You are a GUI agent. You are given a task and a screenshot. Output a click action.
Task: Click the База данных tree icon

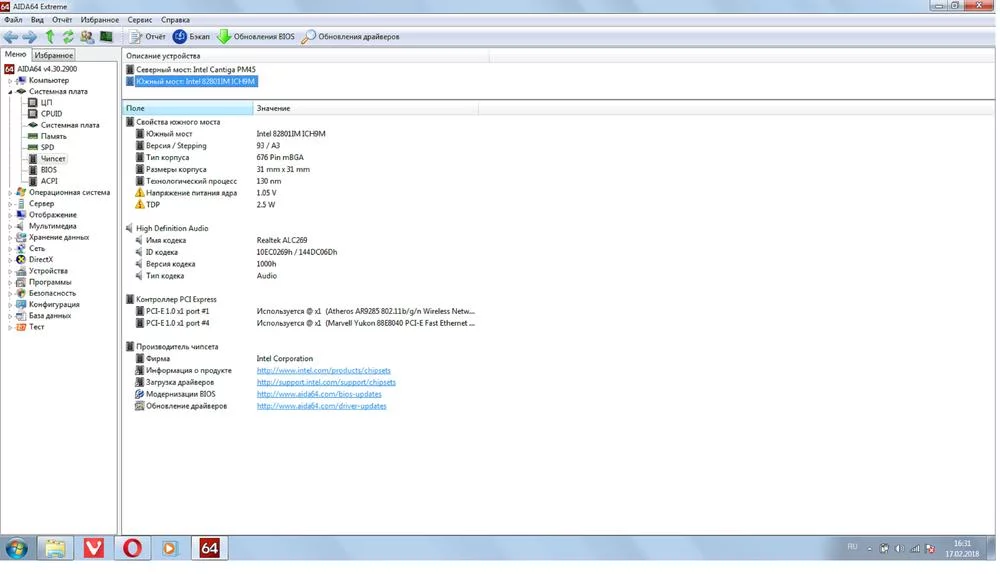(21, 316)
